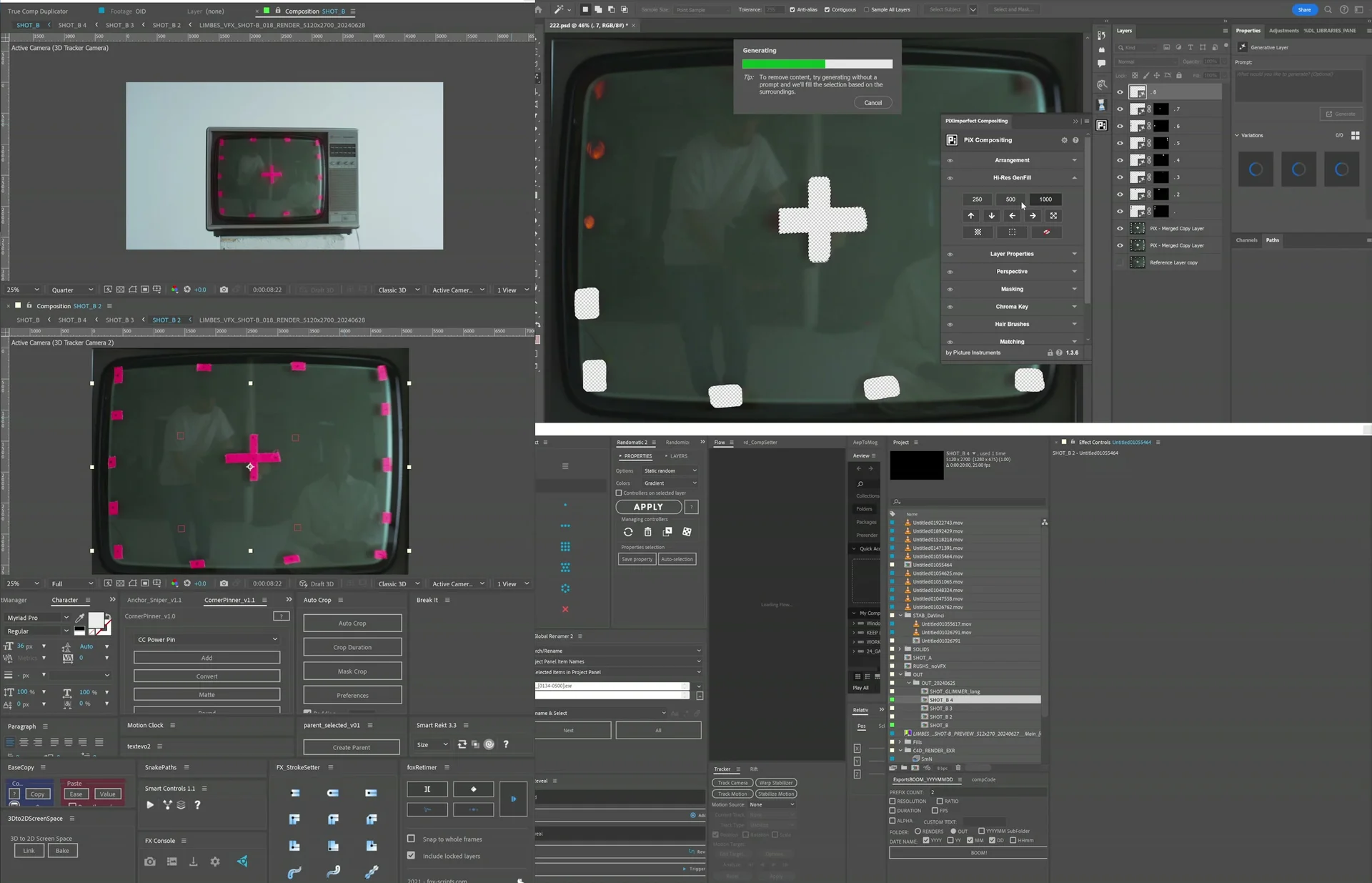Click the red crossed-eye PiX icon
The height and width of the screenshot is (883, 1372).
pos(1046,232)
